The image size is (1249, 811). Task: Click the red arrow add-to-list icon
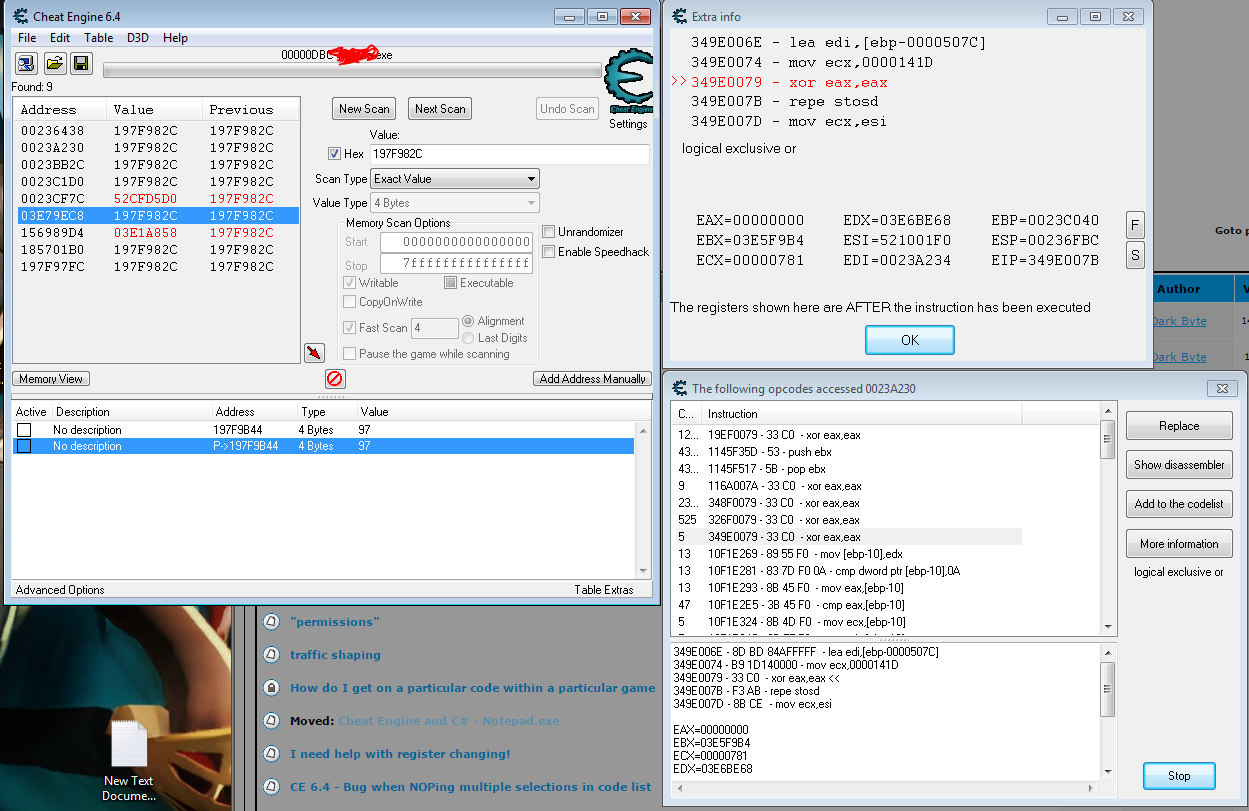pyautogui.click(x=314, y=353)
